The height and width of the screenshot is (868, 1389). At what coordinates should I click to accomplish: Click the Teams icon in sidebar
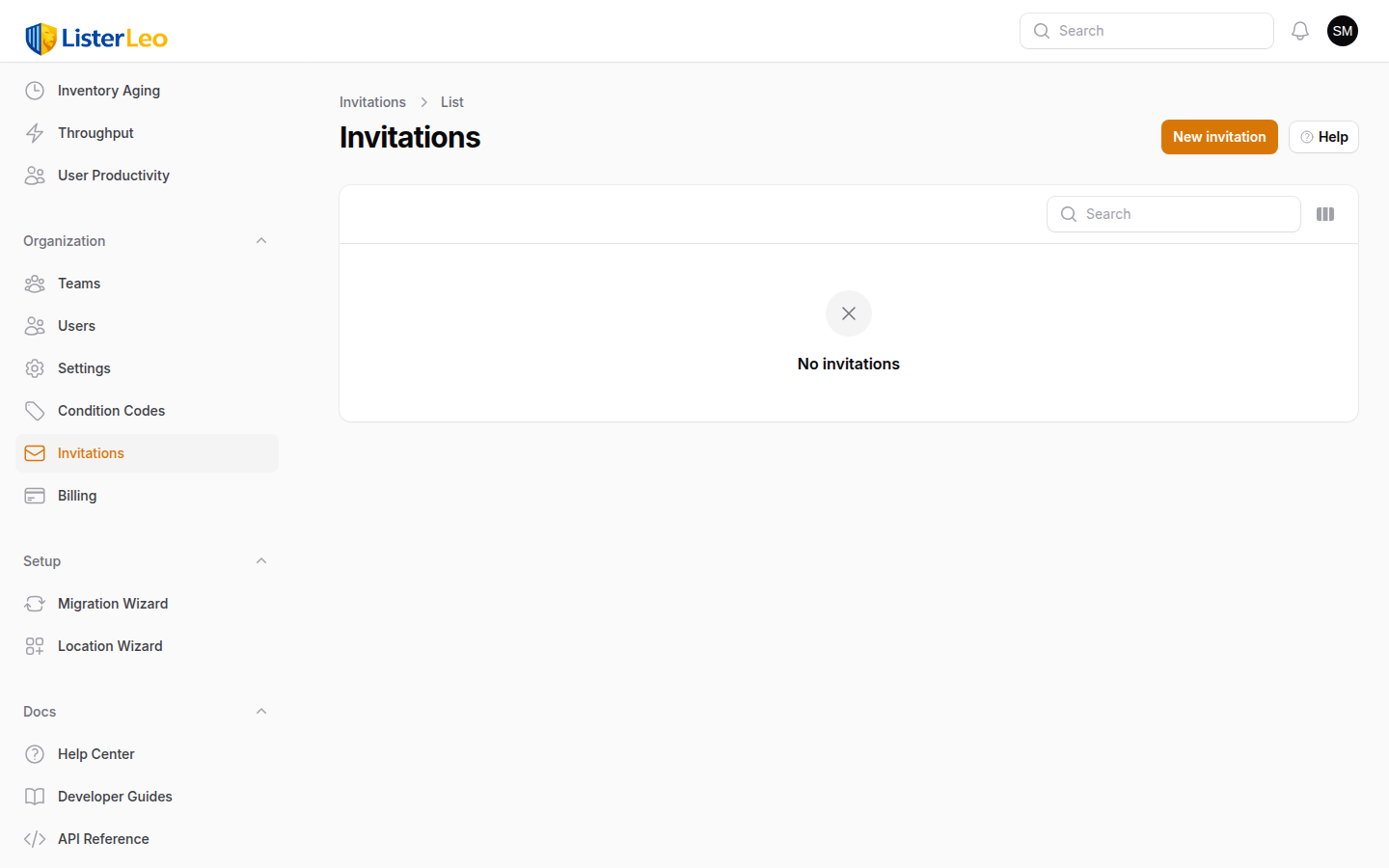click(35, 283)
